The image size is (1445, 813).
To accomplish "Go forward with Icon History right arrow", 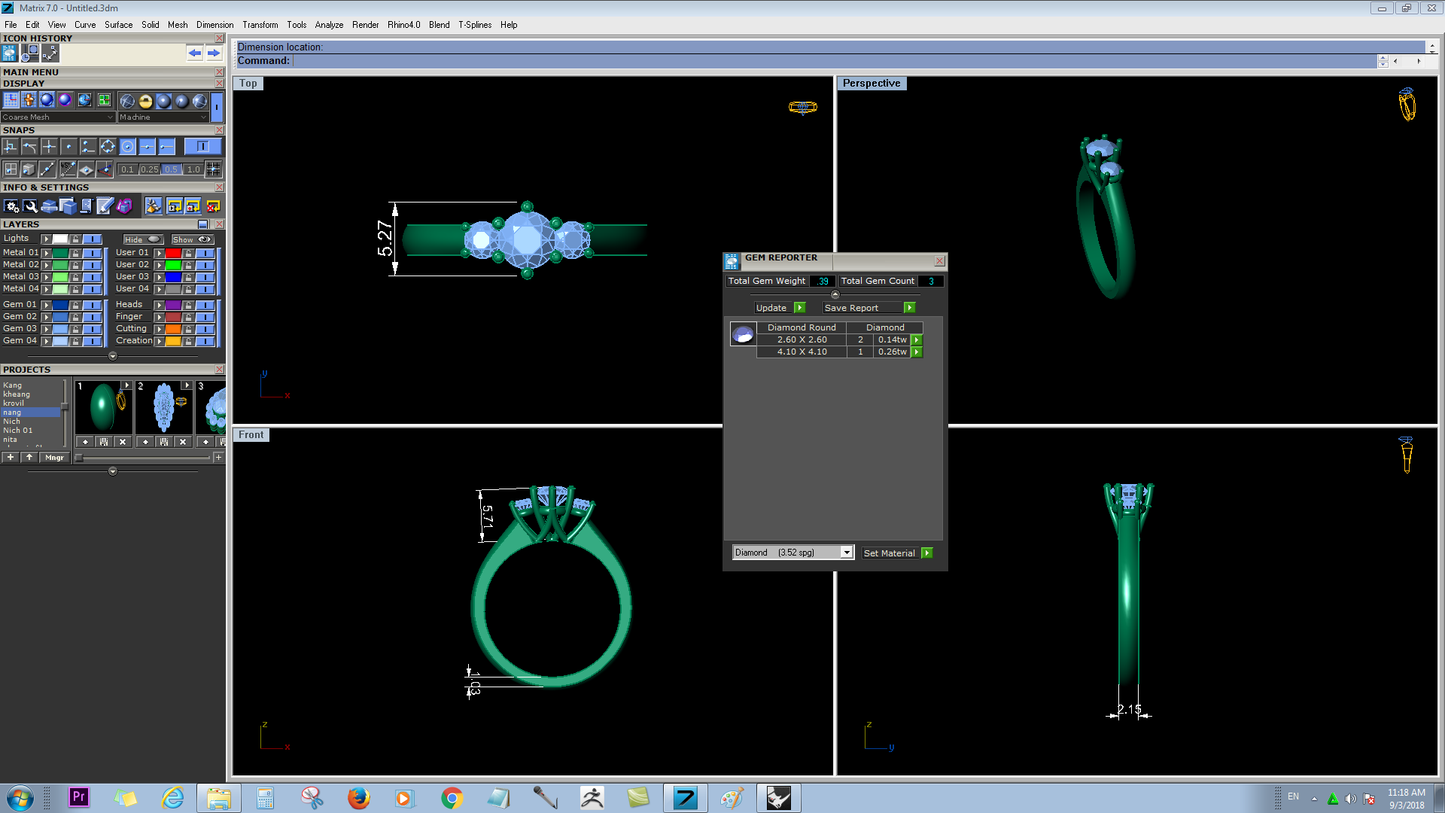I will pyautogui.click(x=213, y=53).
